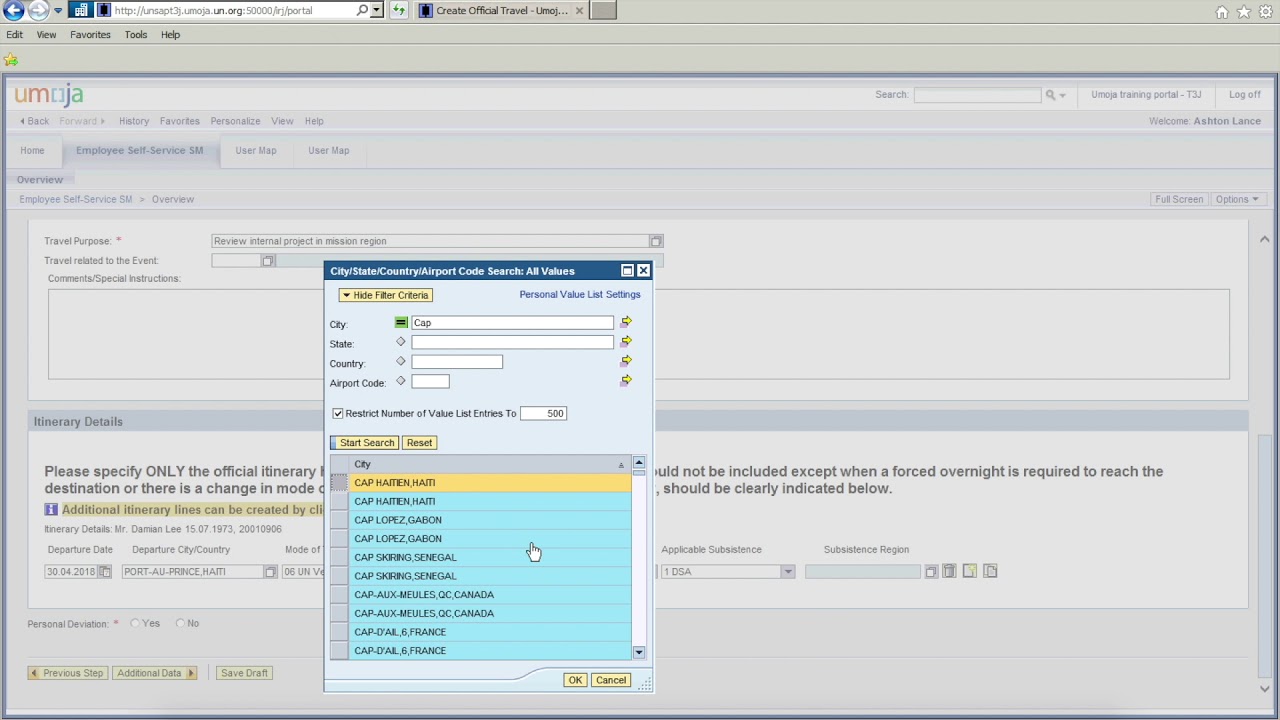Open the Departure Date calendar picker
This screenshot has width=1280, height=720.
point(104,572)
